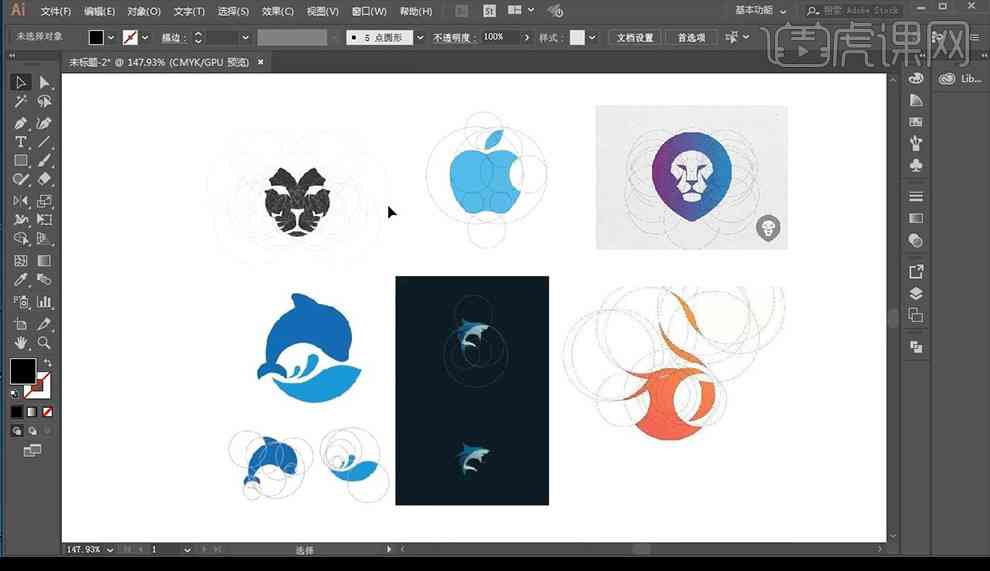Select the Paintbrush tool

tap(44, 160)
